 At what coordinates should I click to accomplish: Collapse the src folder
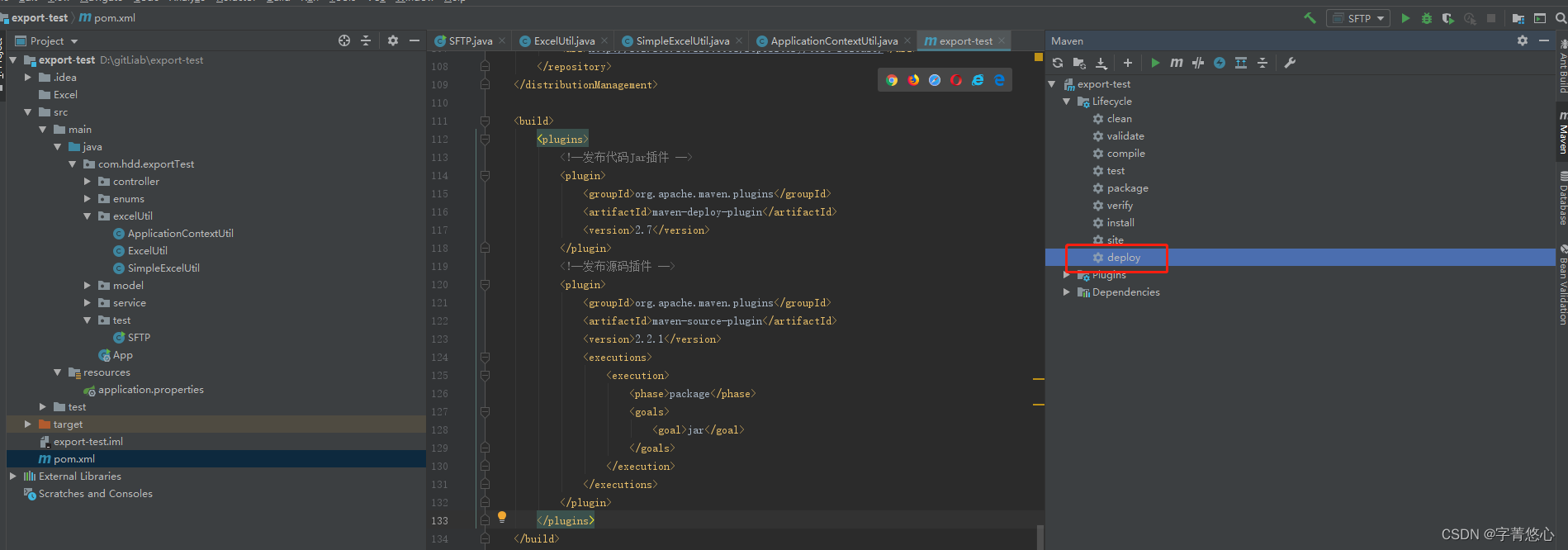pyautogui.click(x=28, y=111)
